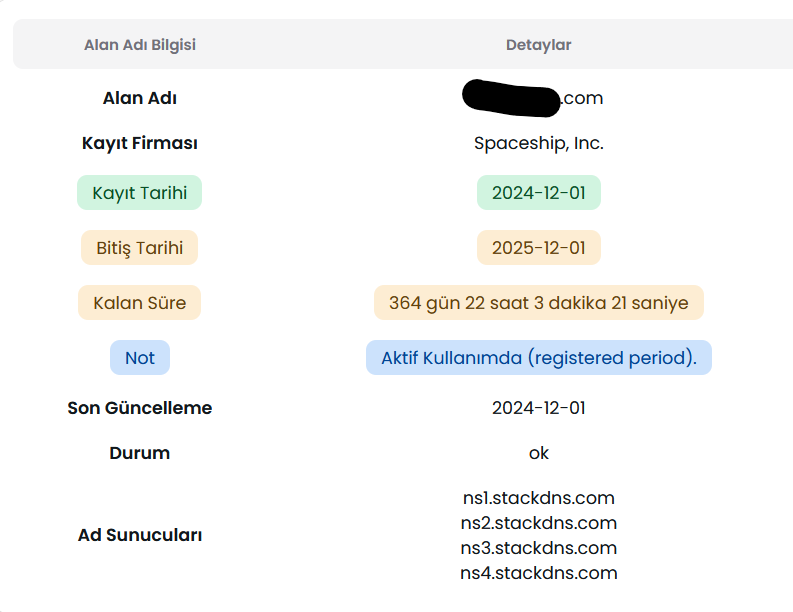Select the 2025-12-01 expiry date badge
Viewport: 793px width, 612px height.
[x=539, y=248]
